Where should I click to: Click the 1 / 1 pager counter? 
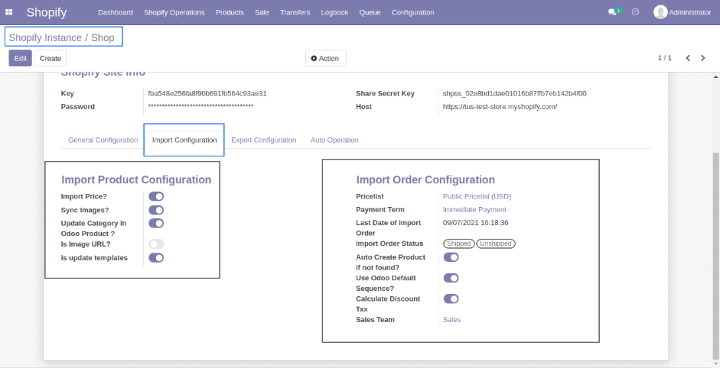664,58
